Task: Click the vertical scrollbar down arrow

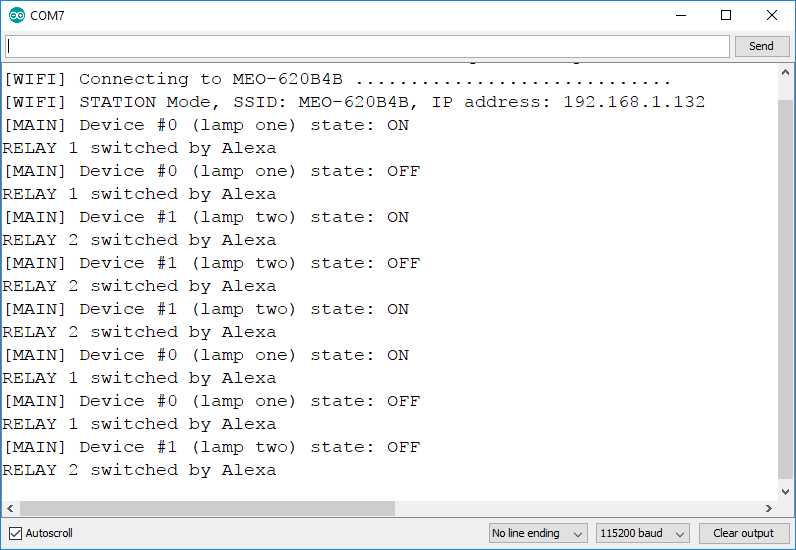Action: 784,491
